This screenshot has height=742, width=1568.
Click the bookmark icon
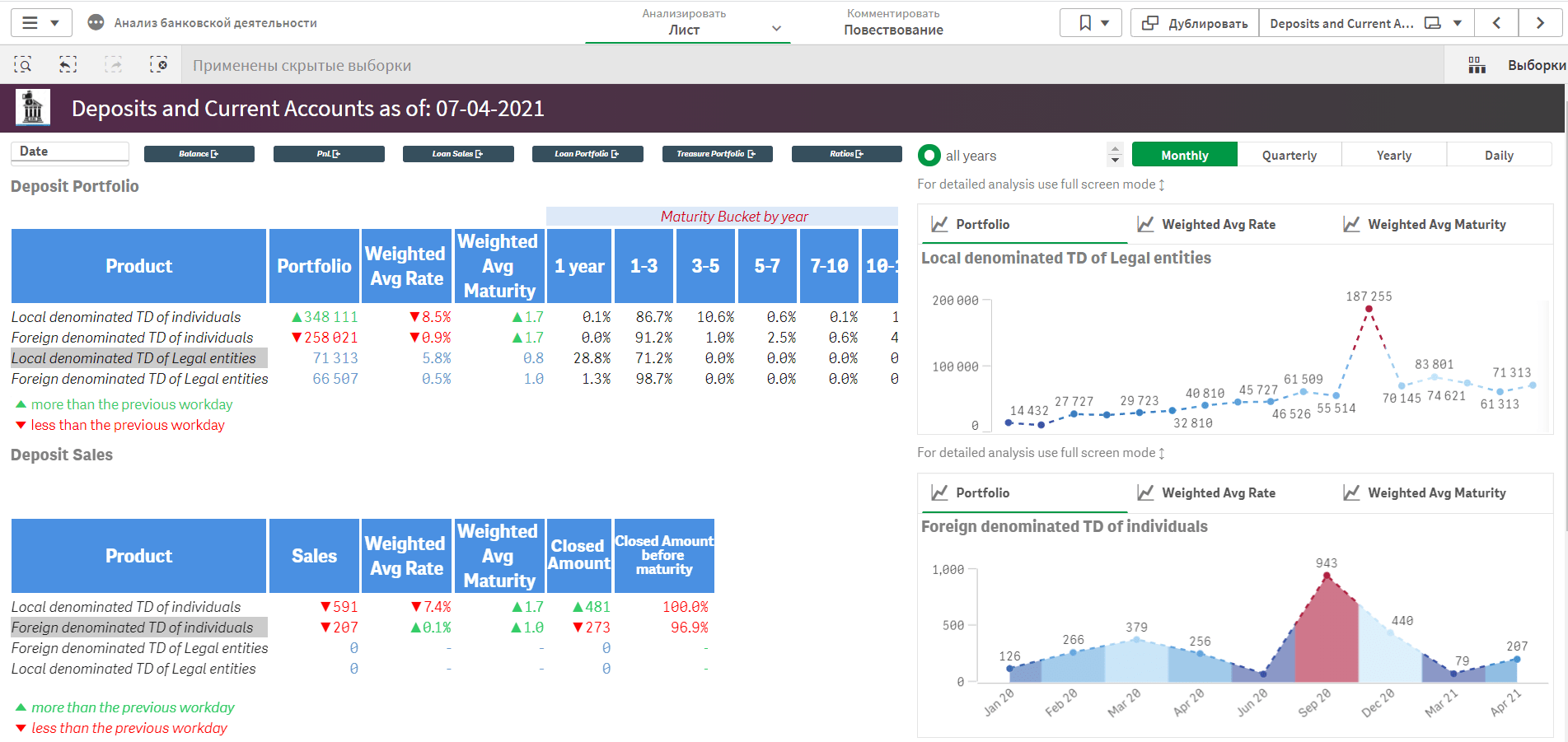[x=1085, y=23]
